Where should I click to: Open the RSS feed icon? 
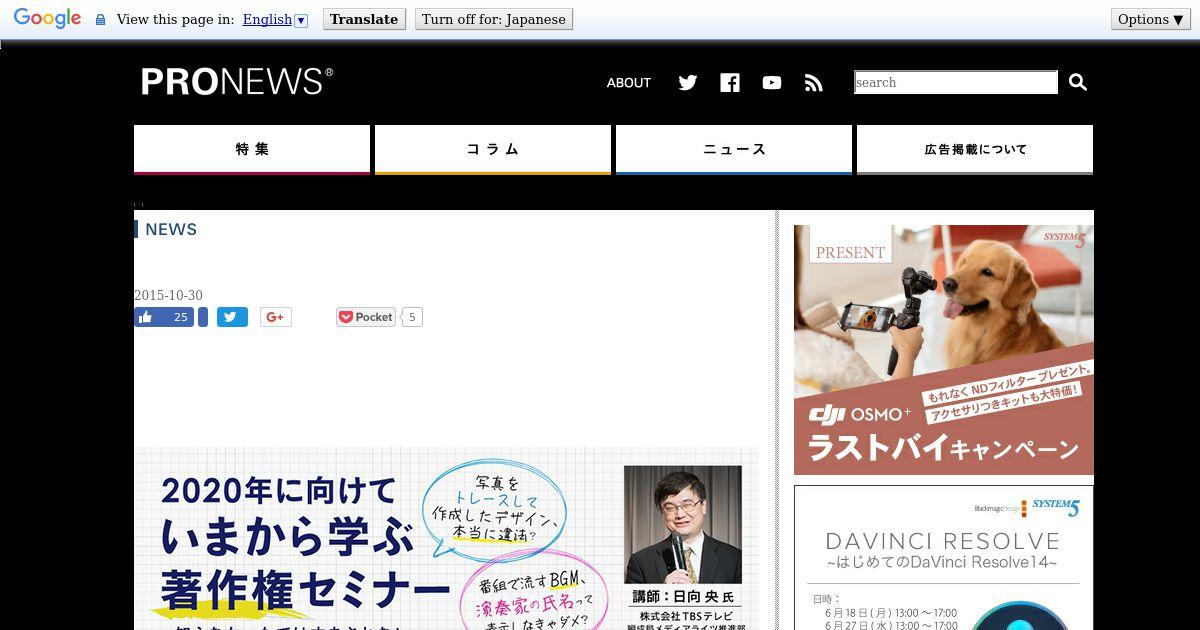tap(814, 83)
